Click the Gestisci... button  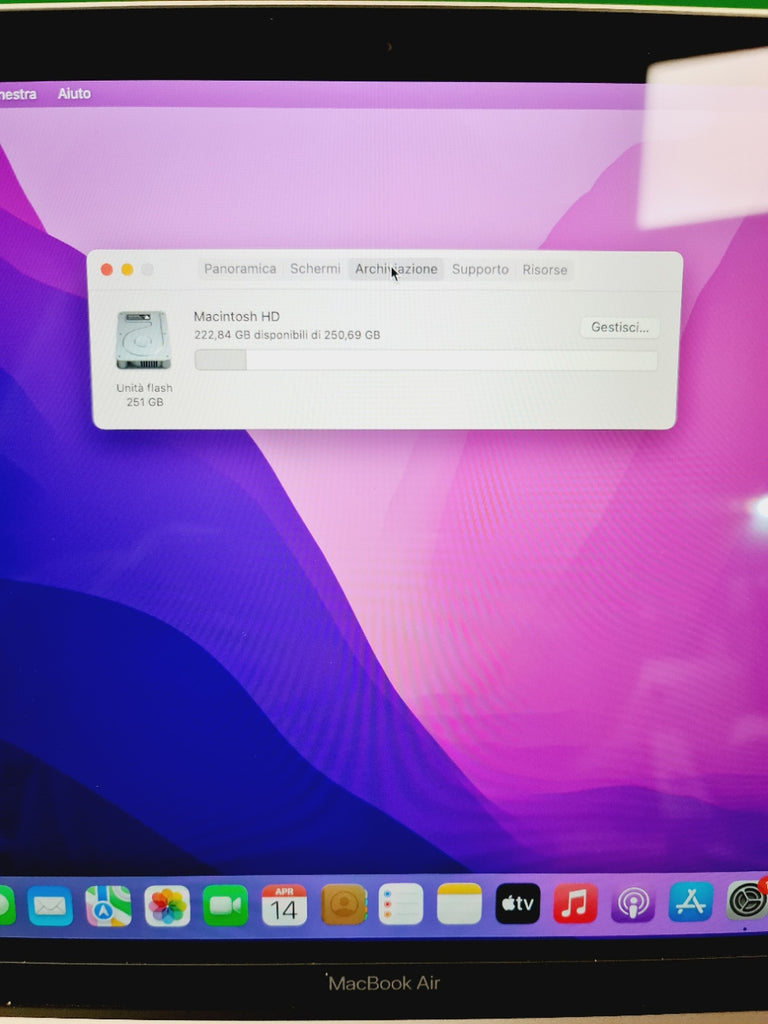point(620,327)
